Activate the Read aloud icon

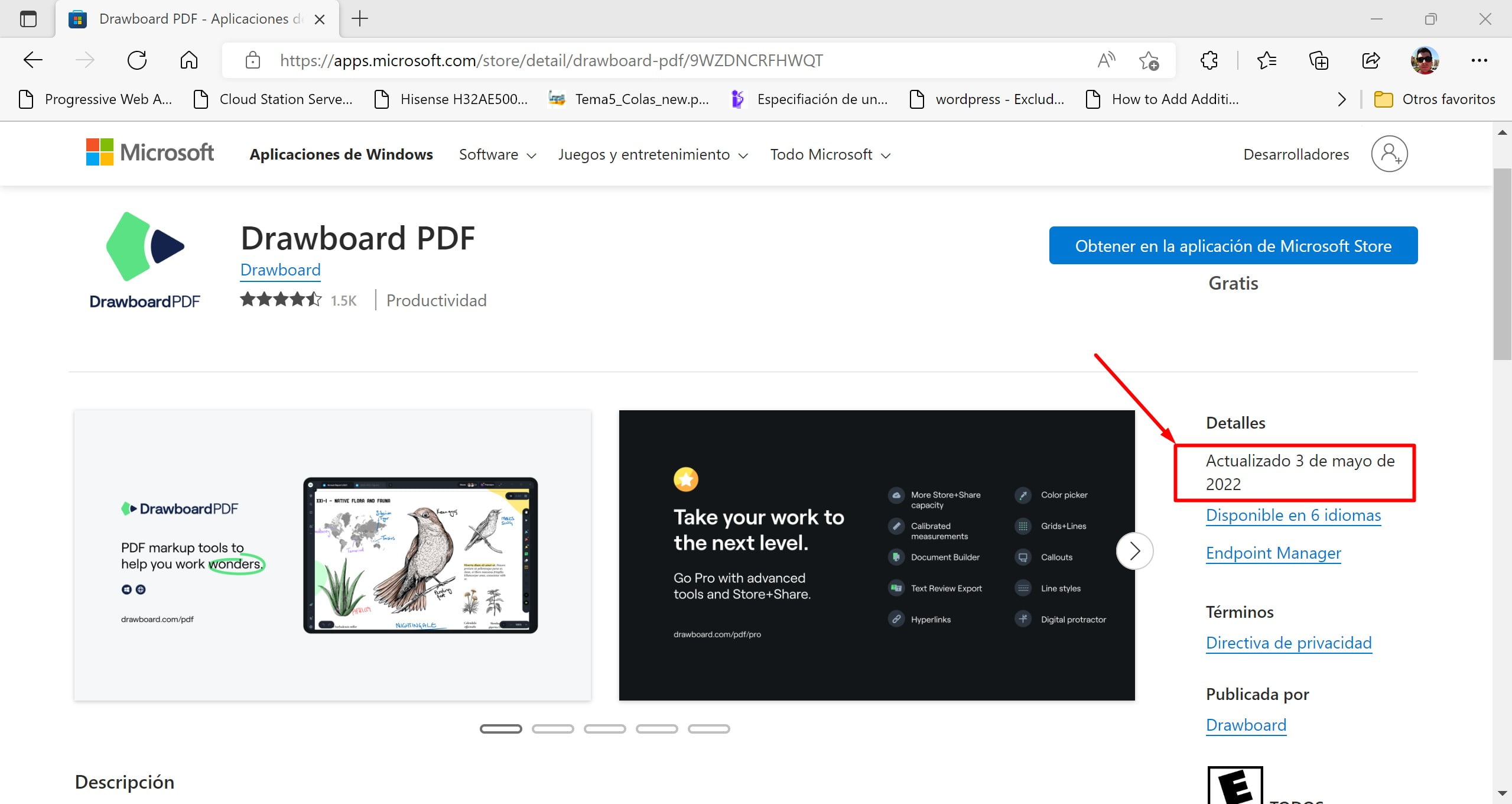[1106, 60]
